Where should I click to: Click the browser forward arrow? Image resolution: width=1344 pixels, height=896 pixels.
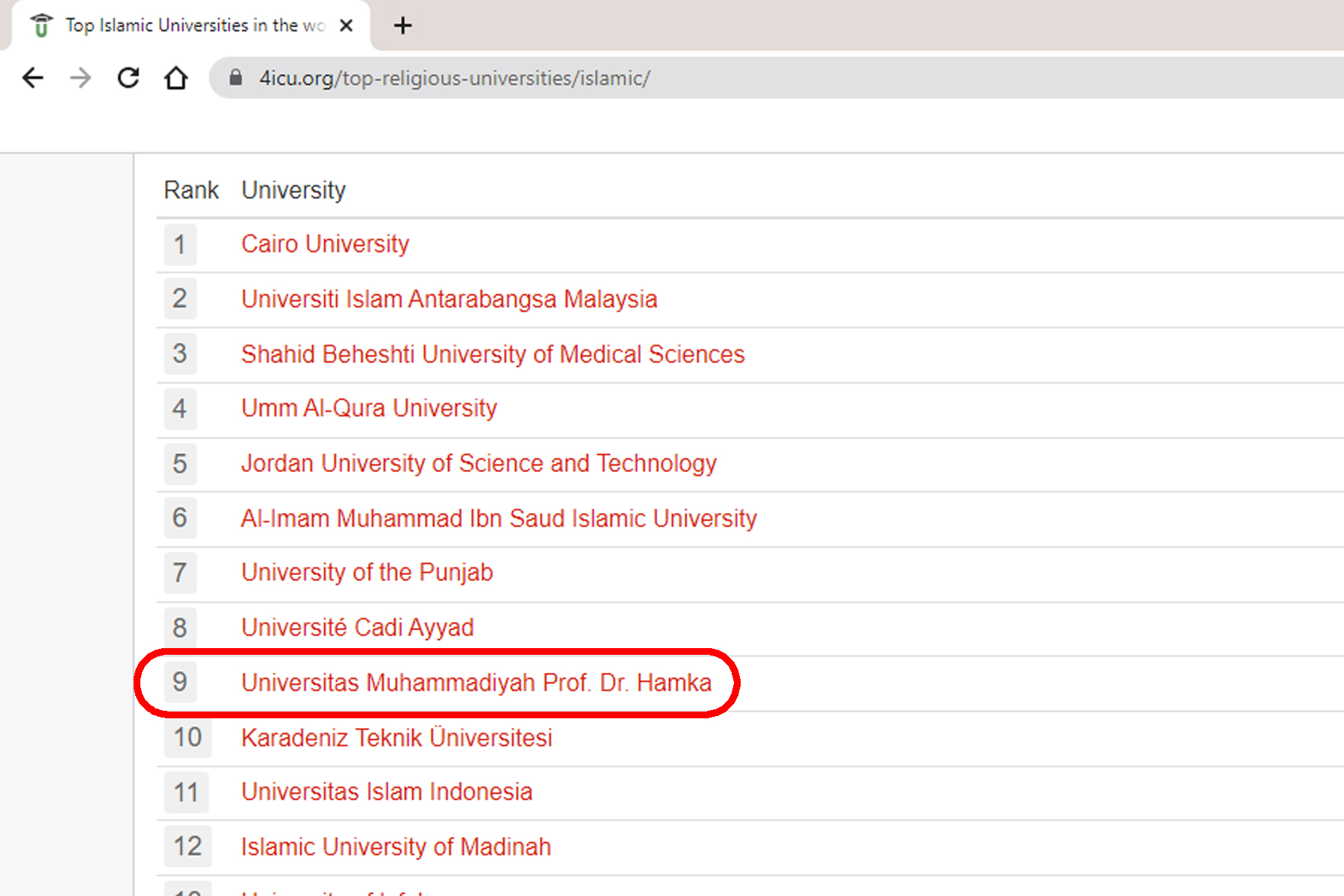click(x=80, y=78)
